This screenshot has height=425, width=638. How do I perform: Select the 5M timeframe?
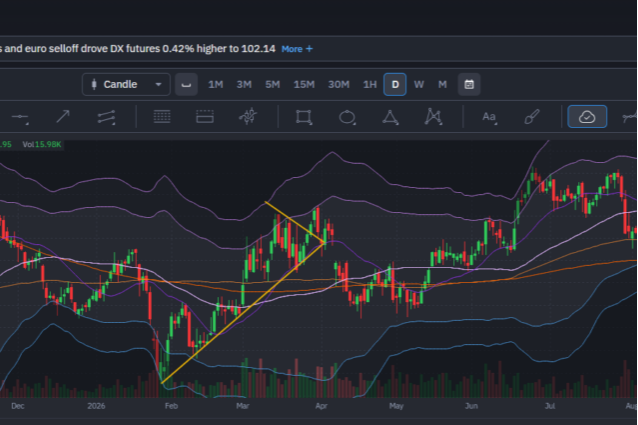pos(273,85)
